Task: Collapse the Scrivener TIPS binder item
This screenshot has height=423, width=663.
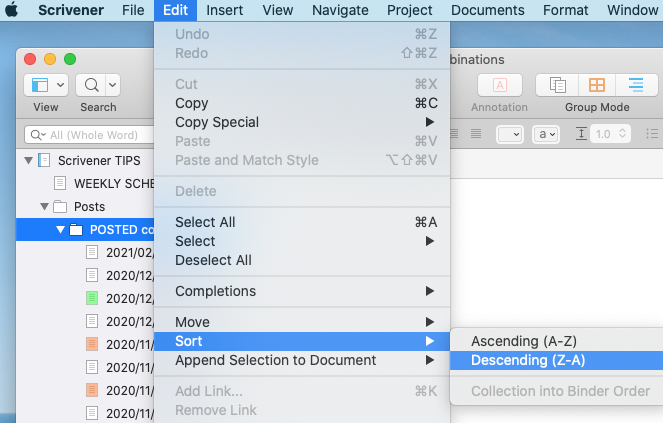Action: [x=28, y=161]
